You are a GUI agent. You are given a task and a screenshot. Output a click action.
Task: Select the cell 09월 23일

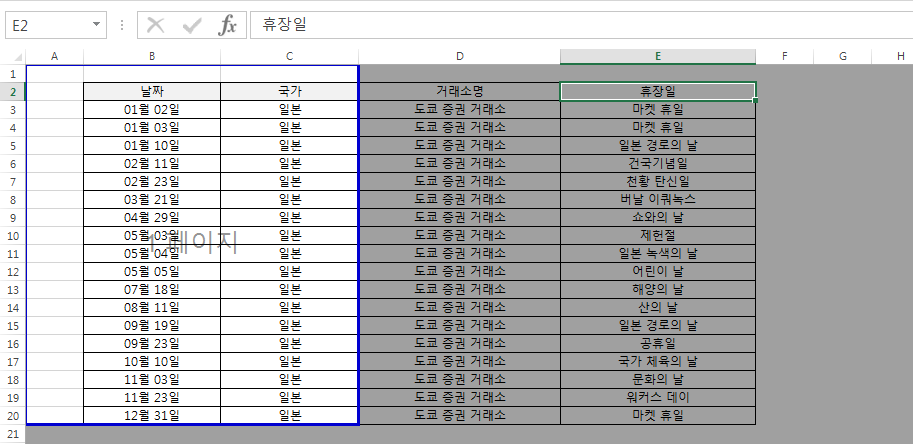click(x=152, y=343)
